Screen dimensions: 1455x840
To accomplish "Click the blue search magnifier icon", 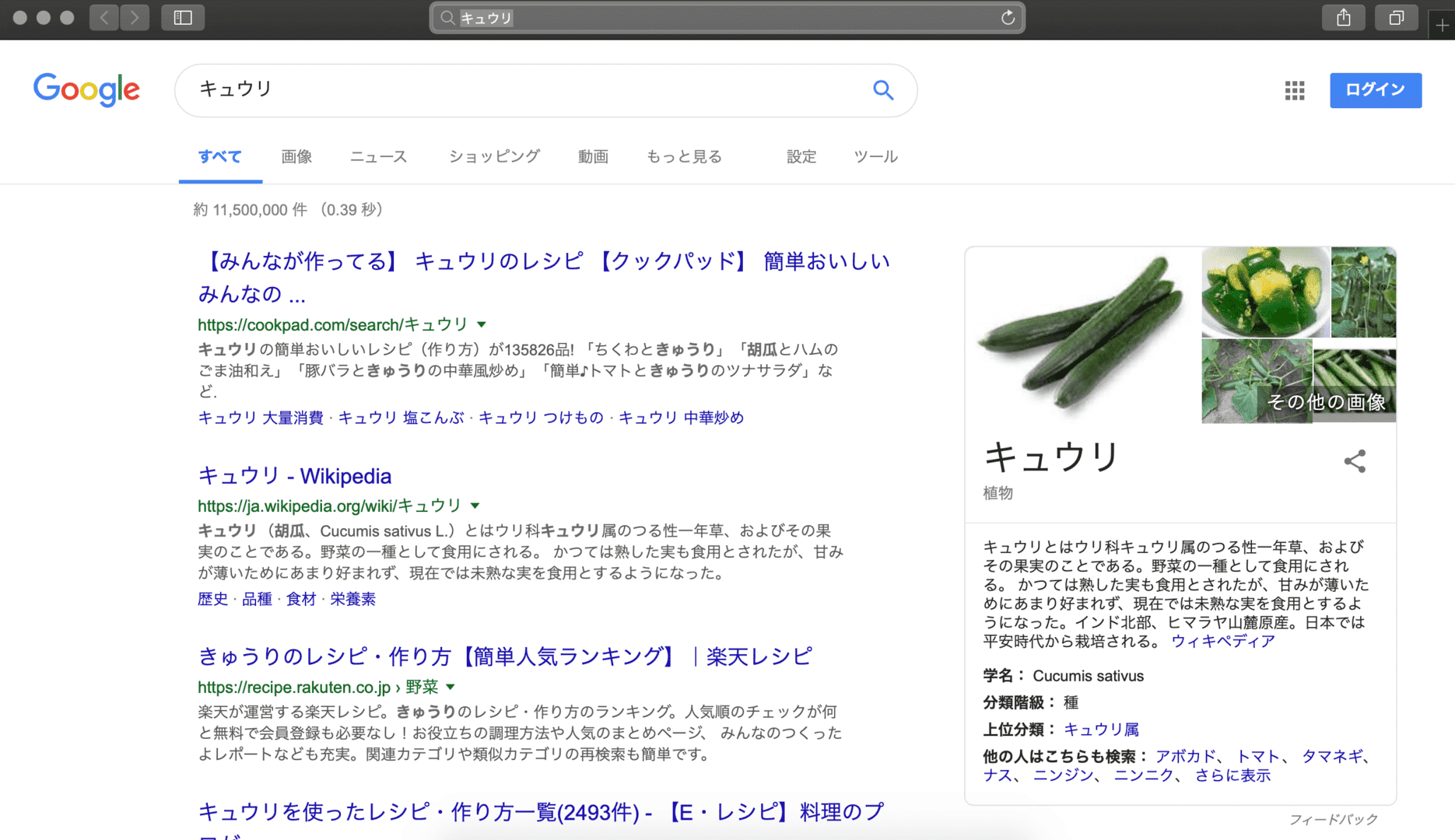I will [x=882, y=90].
